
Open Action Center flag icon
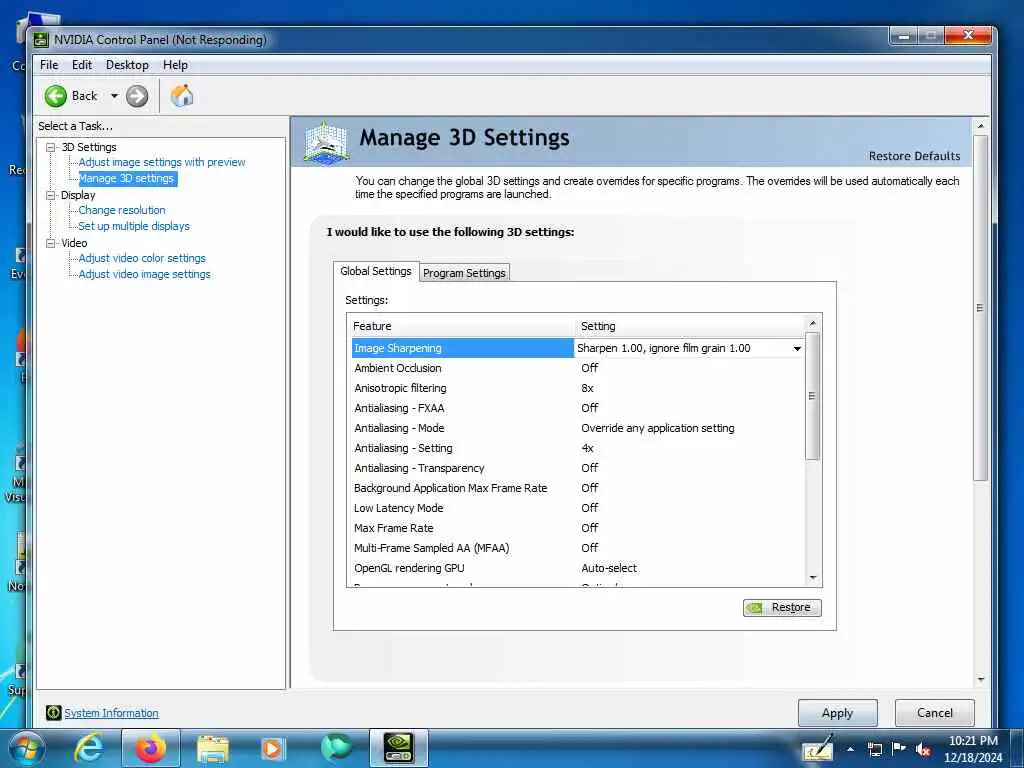coord(899,749)
